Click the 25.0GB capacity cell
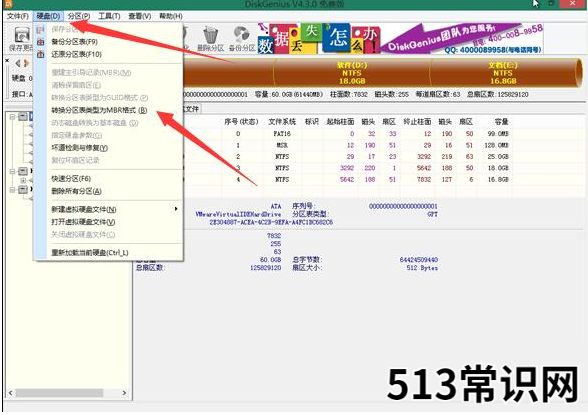The height and width of the screenshot is (415, 588). (498, 157)
